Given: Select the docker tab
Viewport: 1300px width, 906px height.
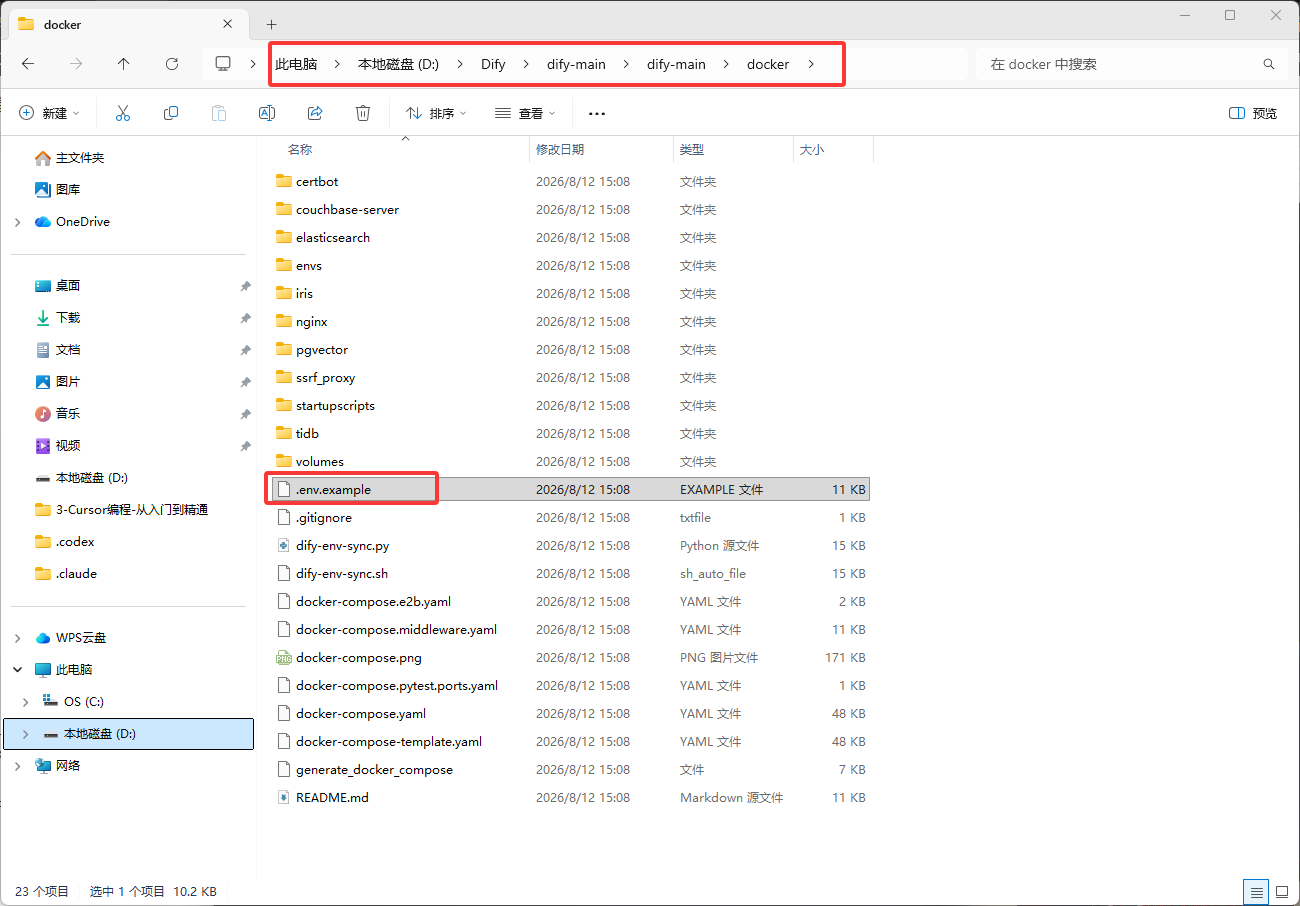Looking at the screenshot, I should 127,24.
